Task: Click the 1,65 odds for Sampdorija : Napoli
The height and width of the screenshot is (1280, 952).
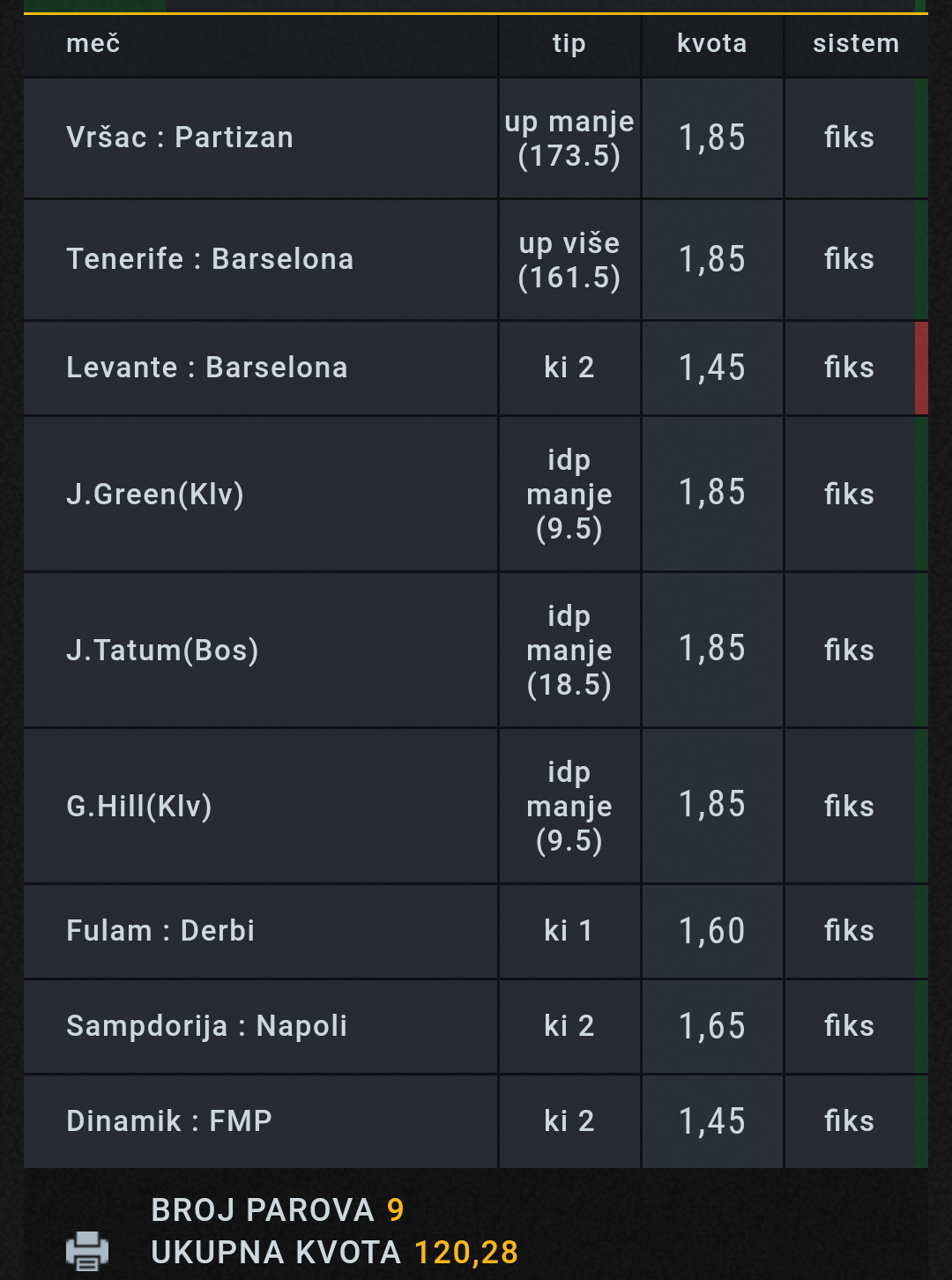Action: point(712,1027)
